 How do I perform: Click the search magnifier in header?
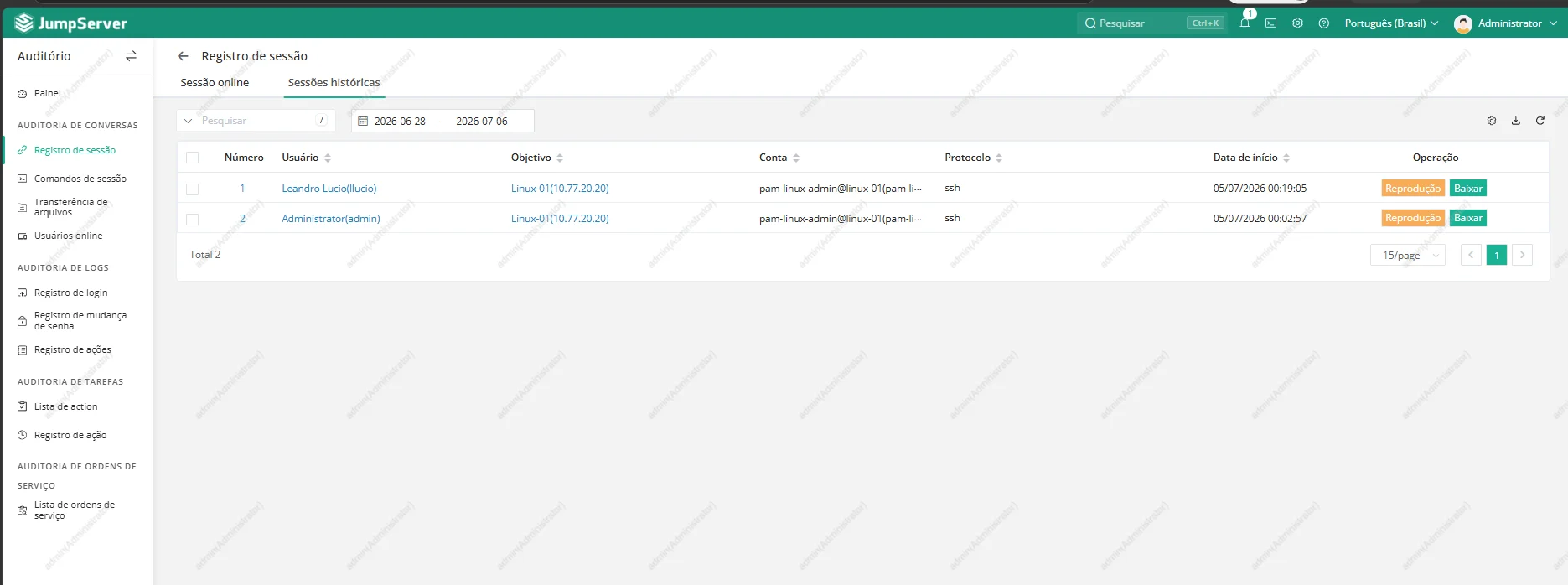coord(1090,23)
